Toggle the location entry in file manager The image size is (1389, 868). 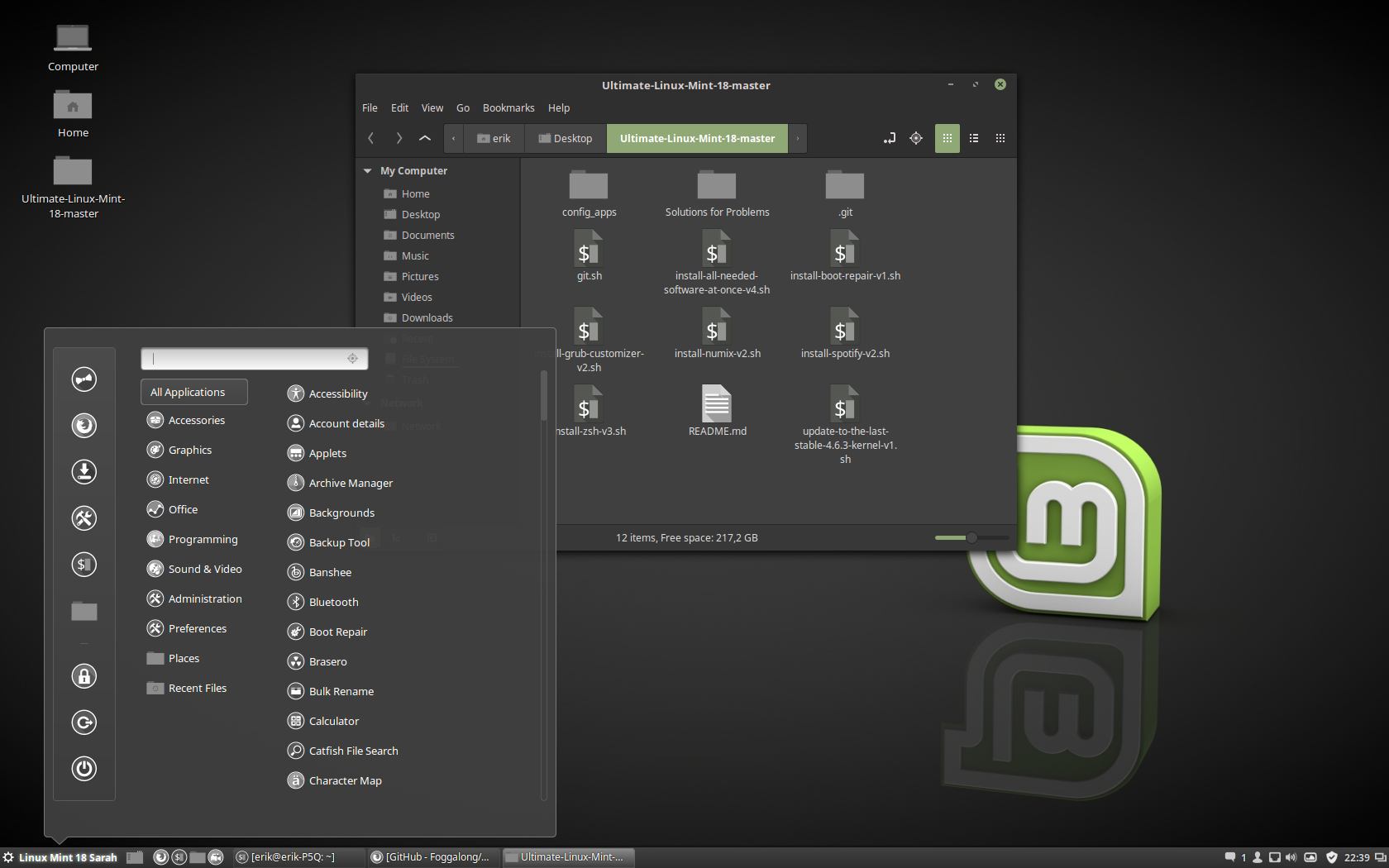click(x=890, y=138)
